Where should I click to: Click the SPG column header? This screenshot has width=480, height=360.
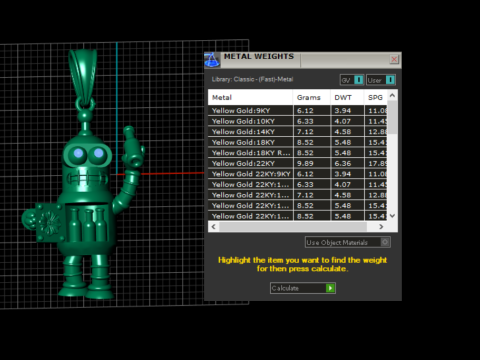click(376, 98)
